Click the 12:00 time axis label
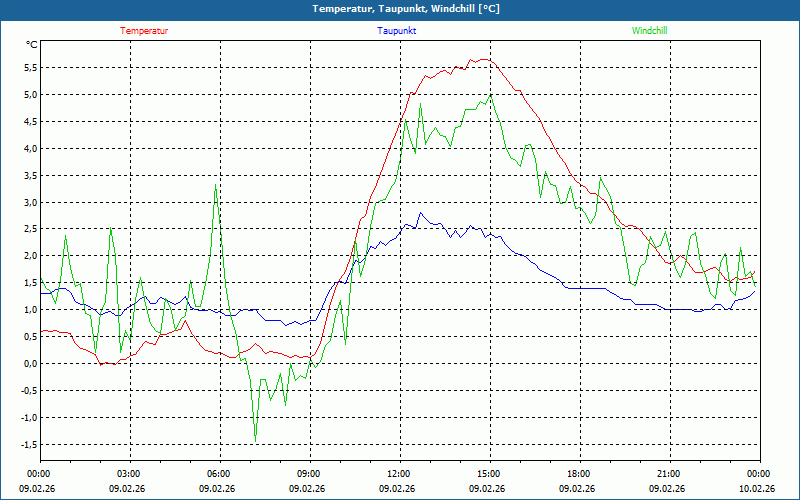Viewport: 800px width, 500px height. coord(399,474)
